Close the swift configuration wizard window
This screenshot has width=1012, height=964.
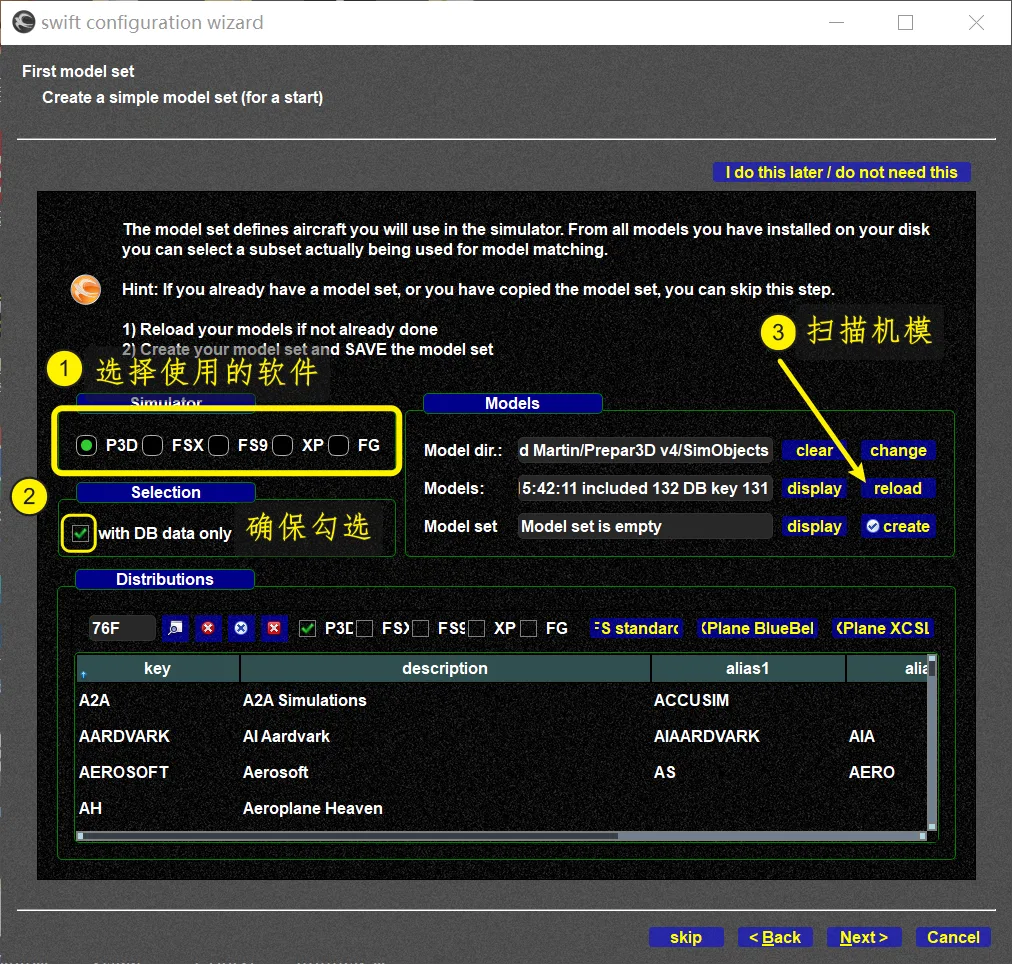[x=977, y=23]
